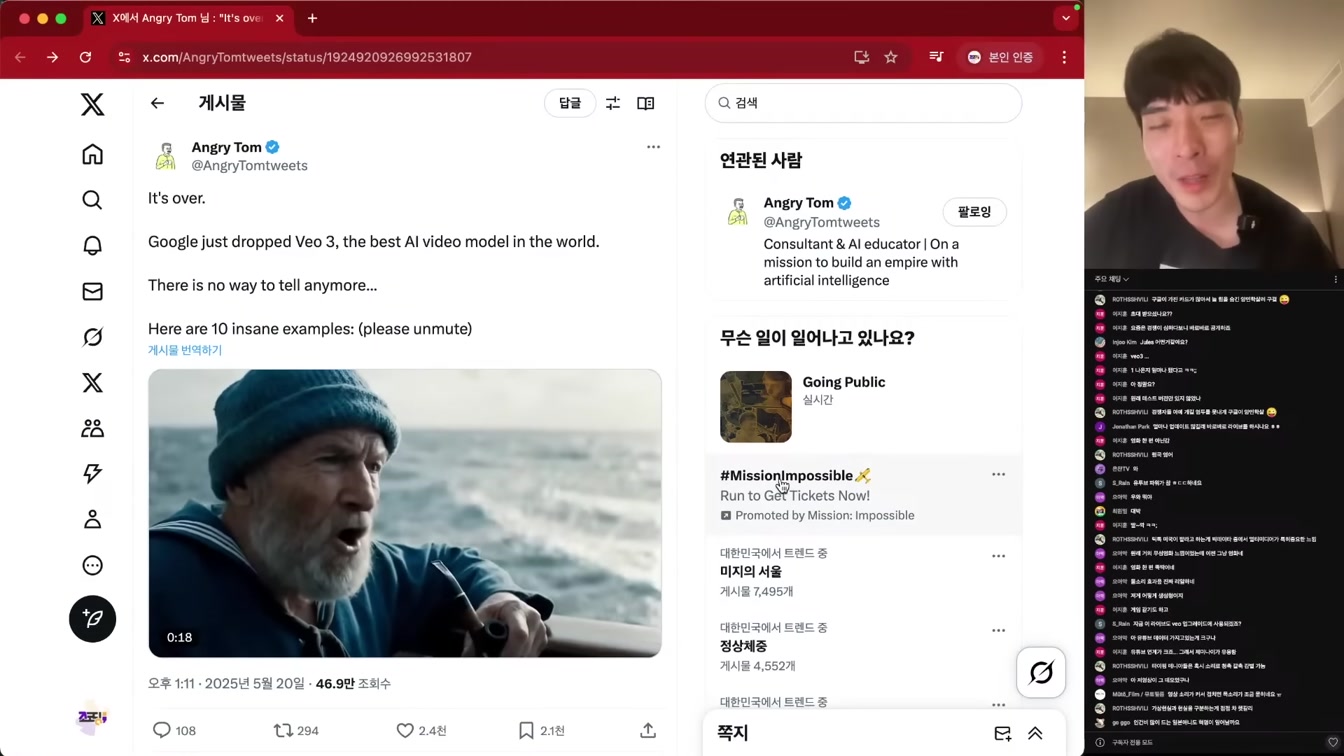The image size is (1344, 756).
Task: Click Chrome back navigation arrow
Action: click(x=20, y=58)
